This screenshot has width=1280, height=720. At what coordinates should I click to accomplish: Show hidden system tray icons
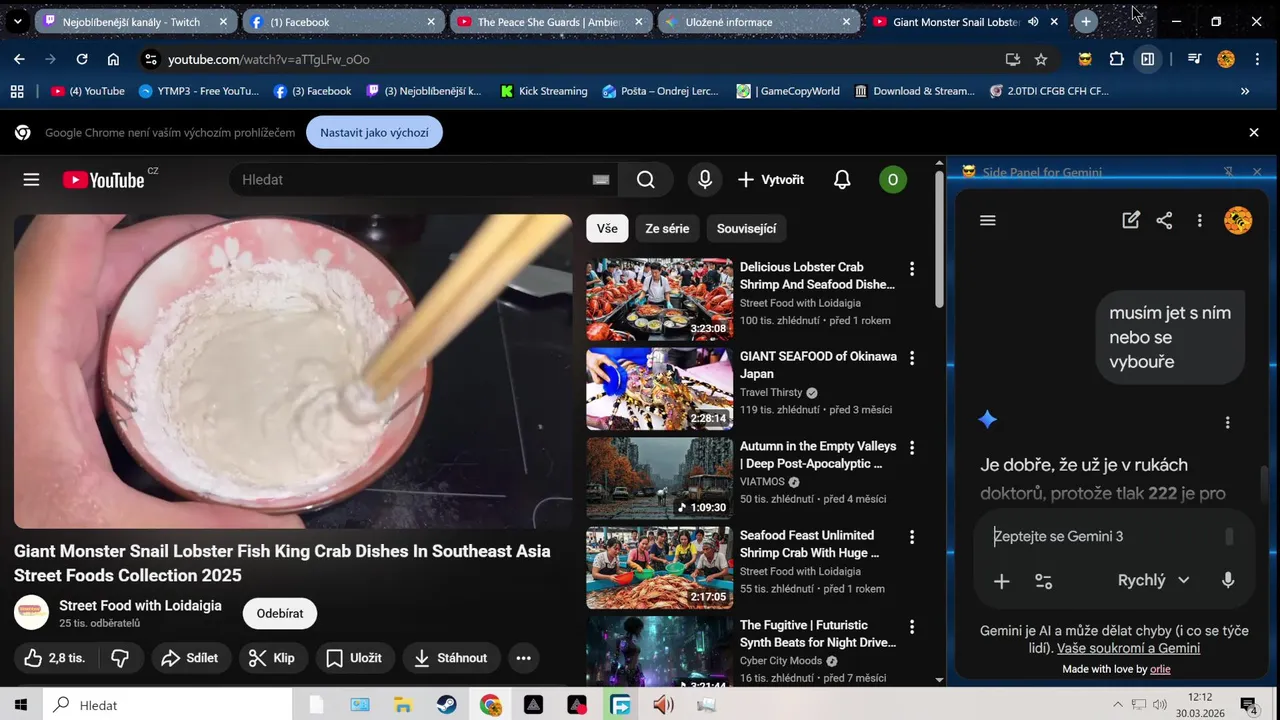point(1118,705)
